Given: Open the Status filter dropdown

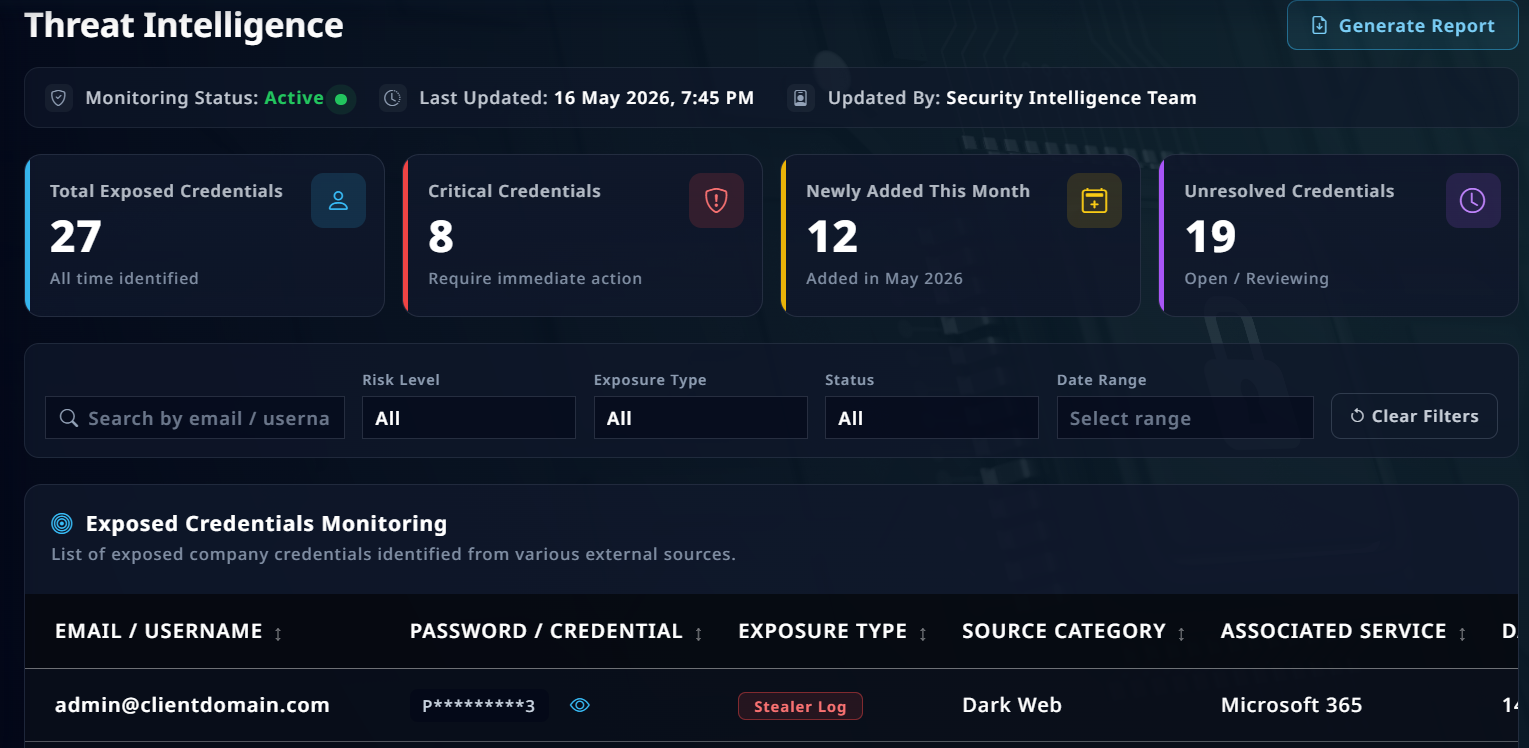Looking at the screenshot, I should point(932,418).
